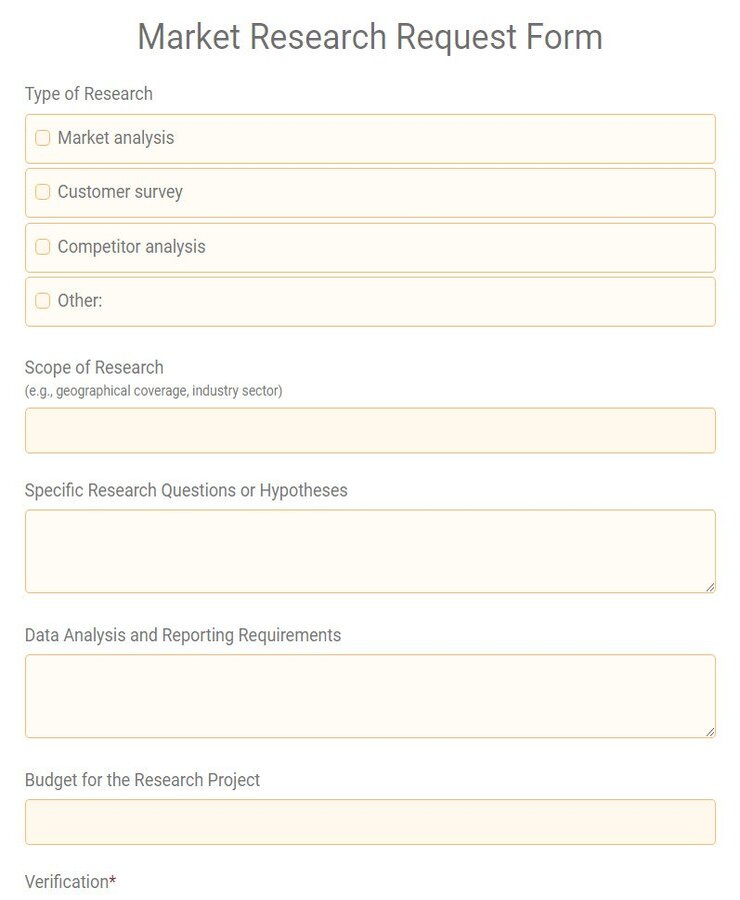Click the Specific Research Questions text area
Screen dimensions: 740x900
(370, 550)
